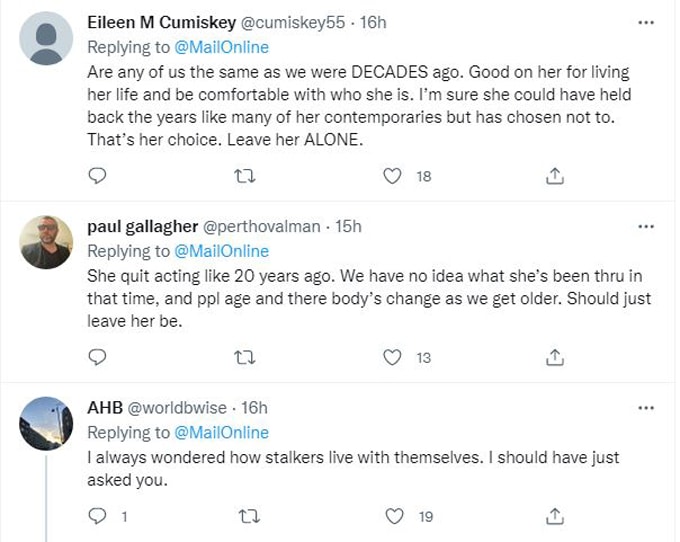680x542 pixels.
Task: Share paul gallagher's tweet
Action: pos(555,357)
